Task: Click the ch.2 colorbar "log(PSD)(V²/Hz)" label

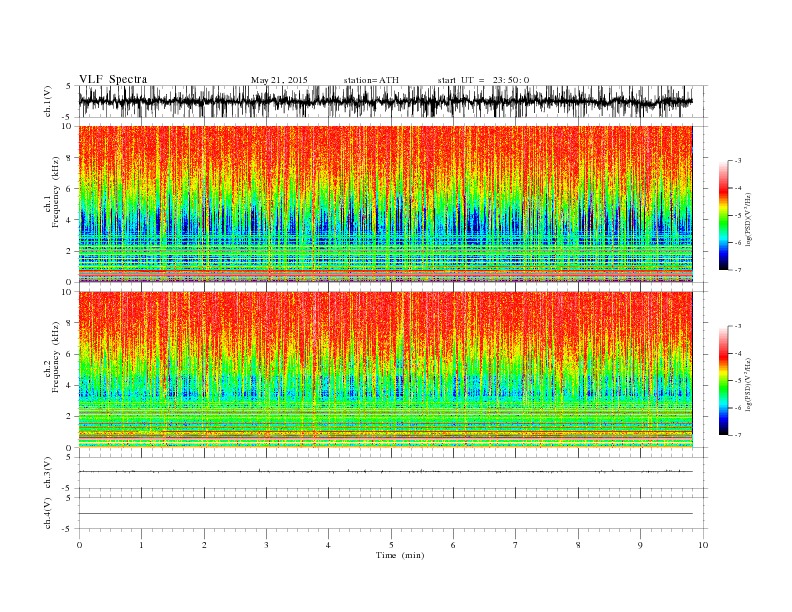Action: tap(748, 384)
